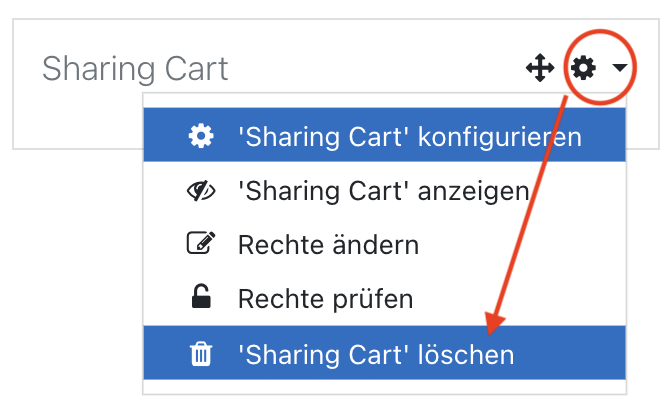Open Rechte ändern

[384, 245]
